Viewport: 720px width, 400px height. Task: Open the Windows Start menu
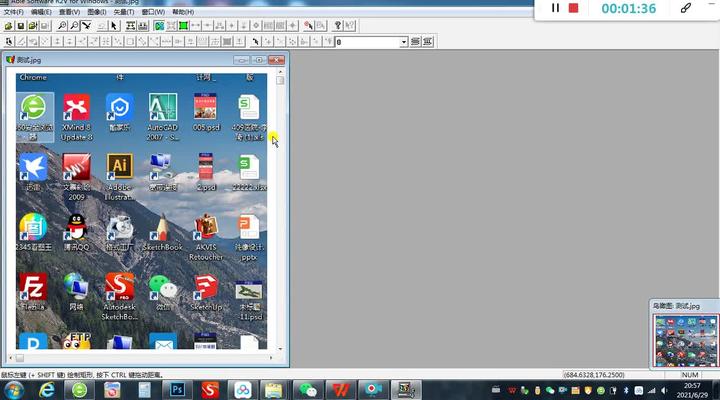point(13,390)
